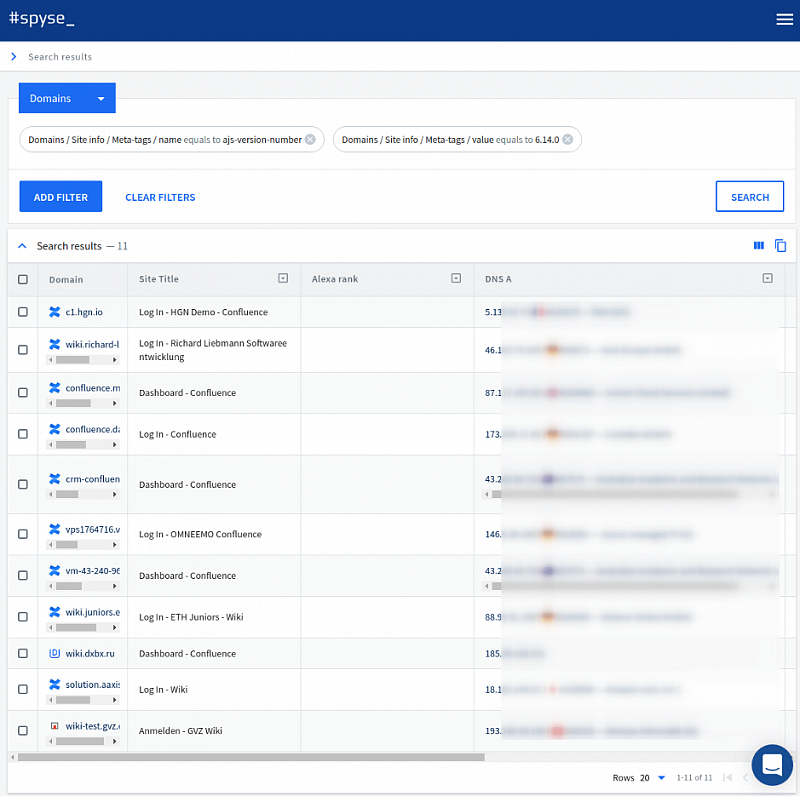Click the "Log In - HGN Demo - Confluence" title
This screenshot has height=796, width=800.
(x=203, y=312)
